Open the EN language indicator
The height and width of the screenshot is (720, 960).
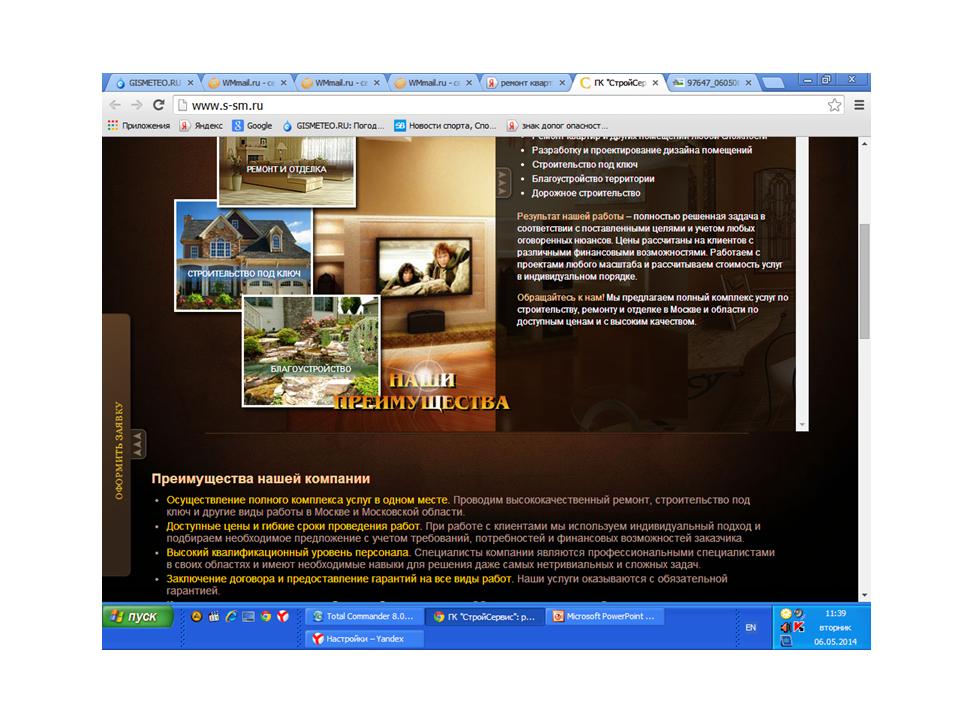point(751,628)
